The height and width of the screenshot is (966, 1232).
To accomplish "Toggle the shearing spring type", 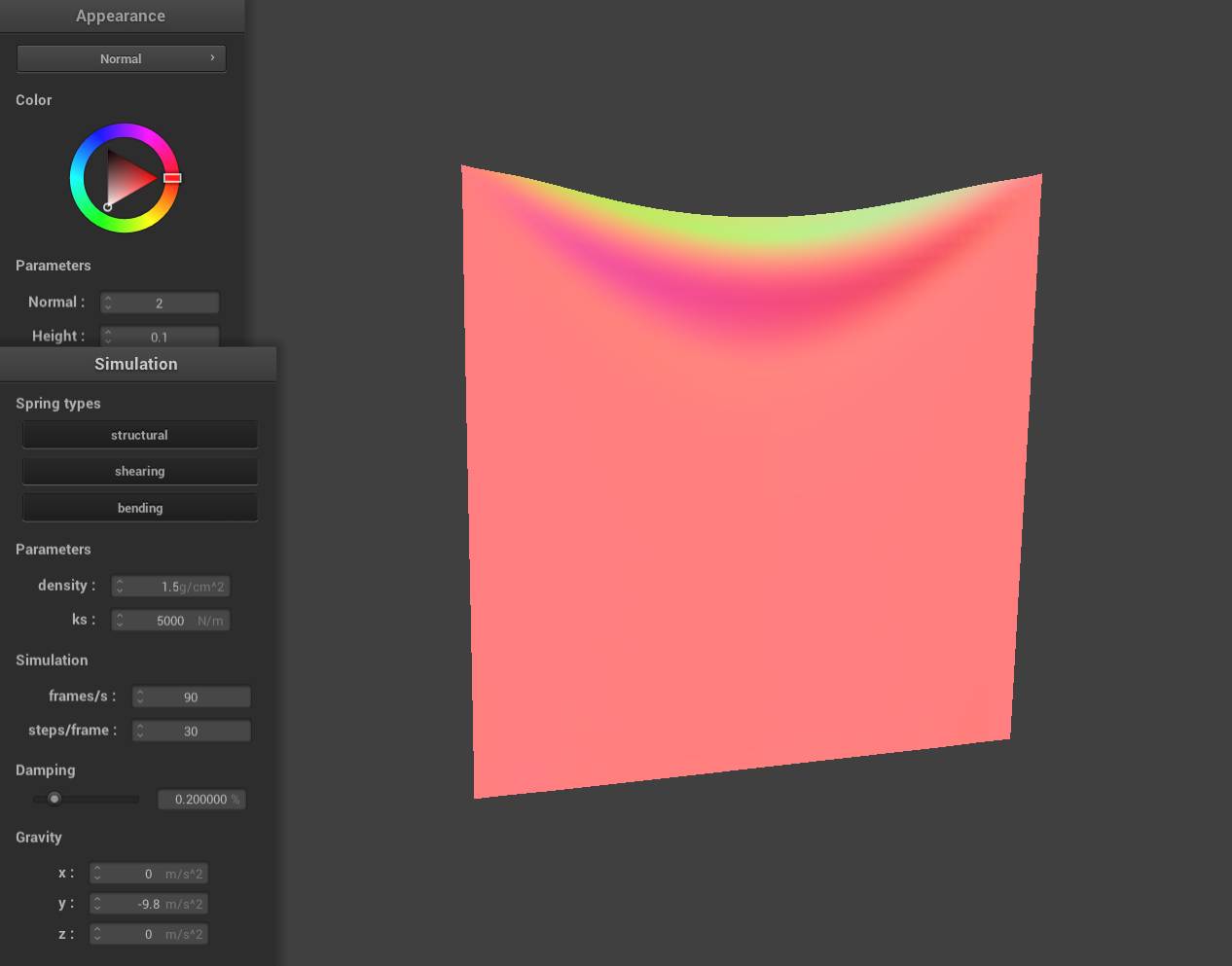I will pyautogui.click(x=139, y=471).
